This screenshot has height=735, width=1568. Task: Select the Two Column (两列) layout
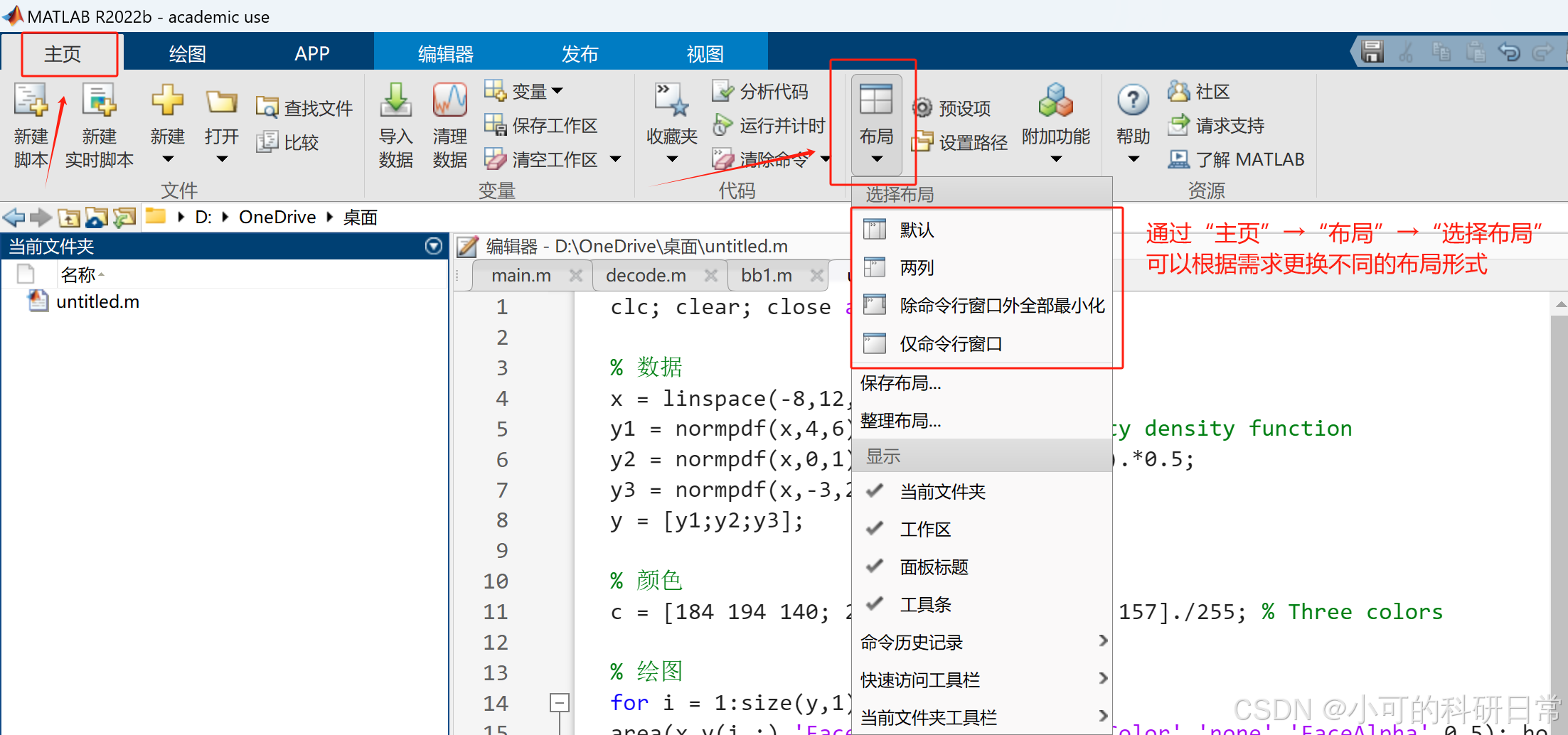pyautogui.click(x=981, y=267)
